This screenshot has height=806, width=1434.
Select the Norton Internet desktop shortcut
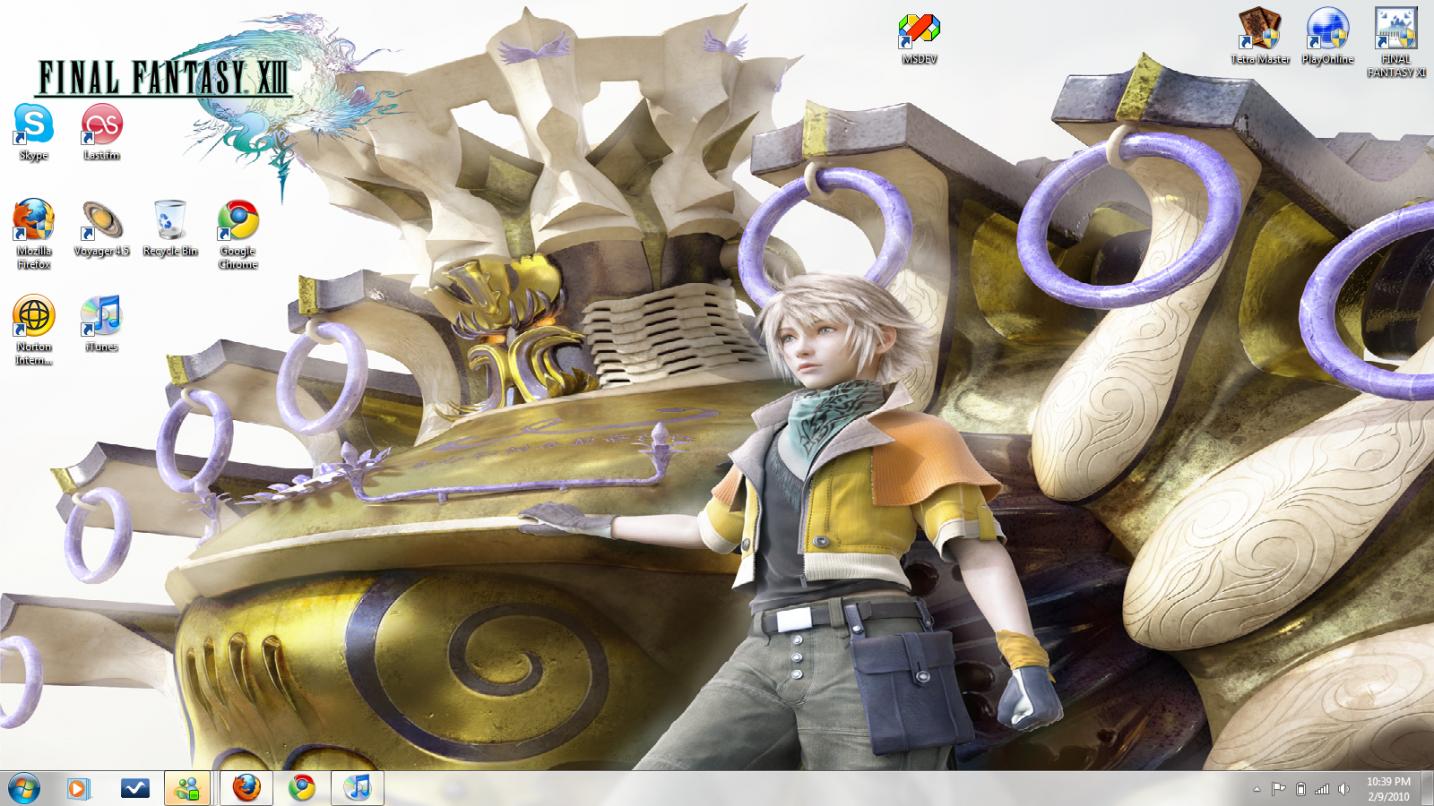33,330
